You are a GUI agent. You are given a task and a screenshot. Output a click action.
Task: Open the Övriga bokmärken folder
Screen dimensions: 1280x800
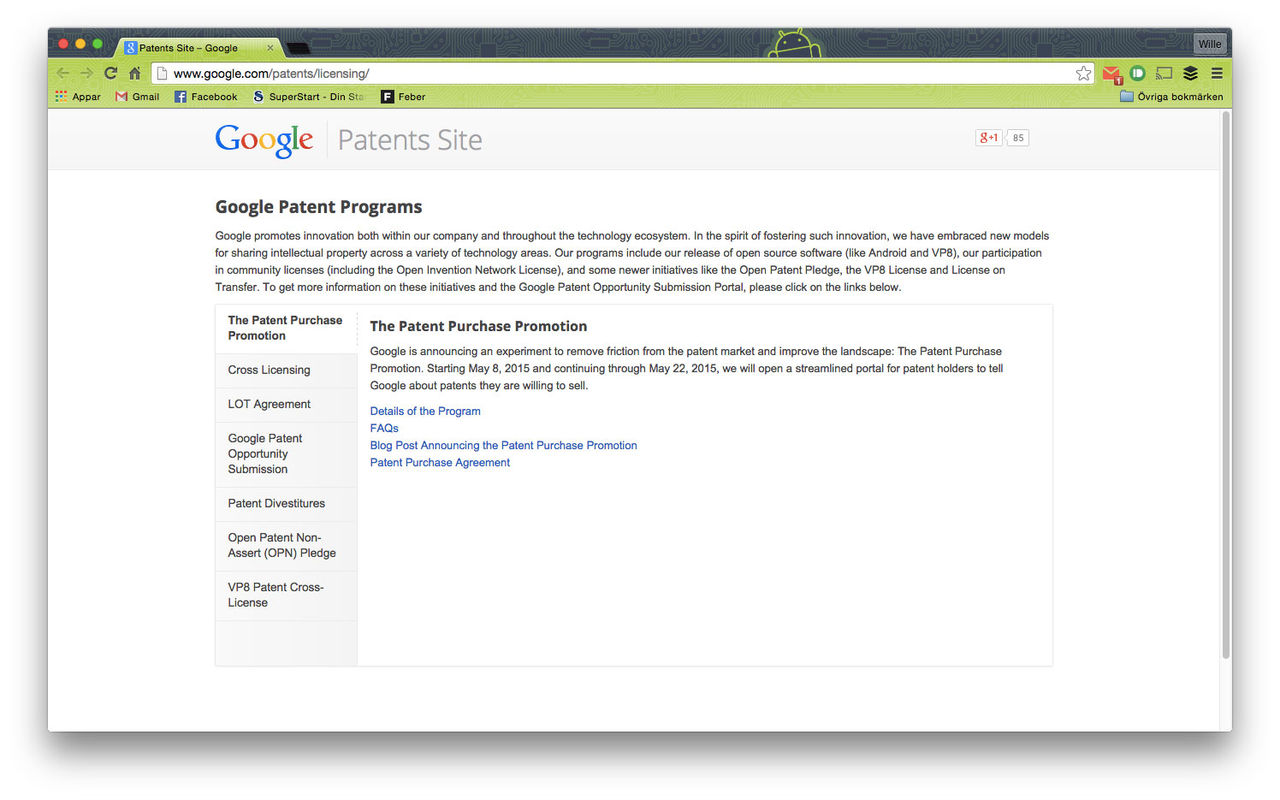[x=1171, y=97]
